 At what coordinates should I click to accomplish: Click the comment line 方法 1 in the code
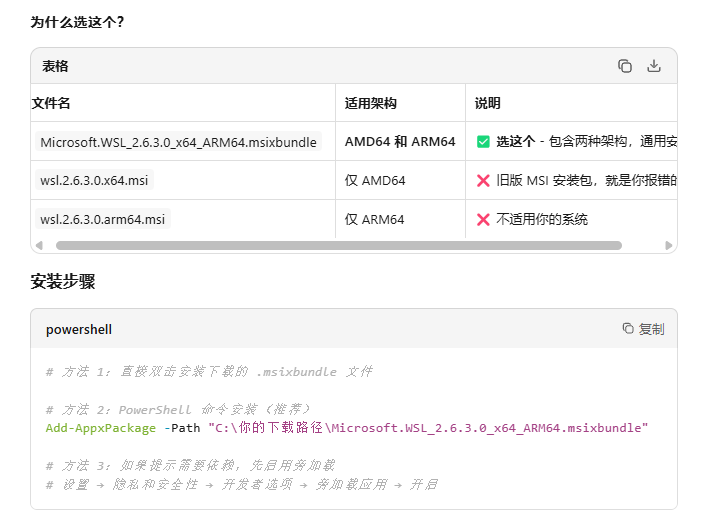pyautogui.click(x=209, y=371)
